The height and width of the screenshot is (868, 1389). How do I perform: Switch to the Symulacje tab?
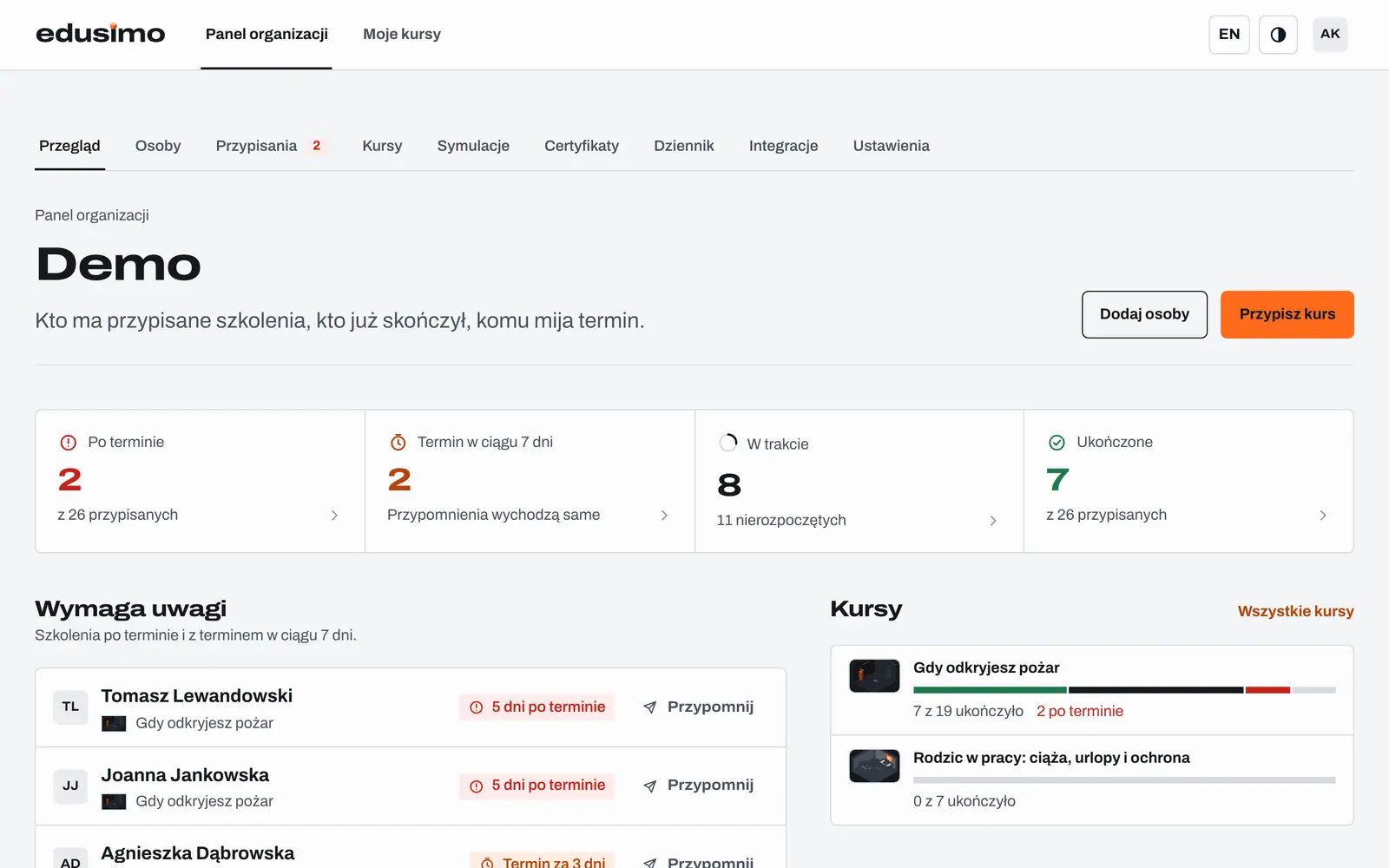pos(473,146)
